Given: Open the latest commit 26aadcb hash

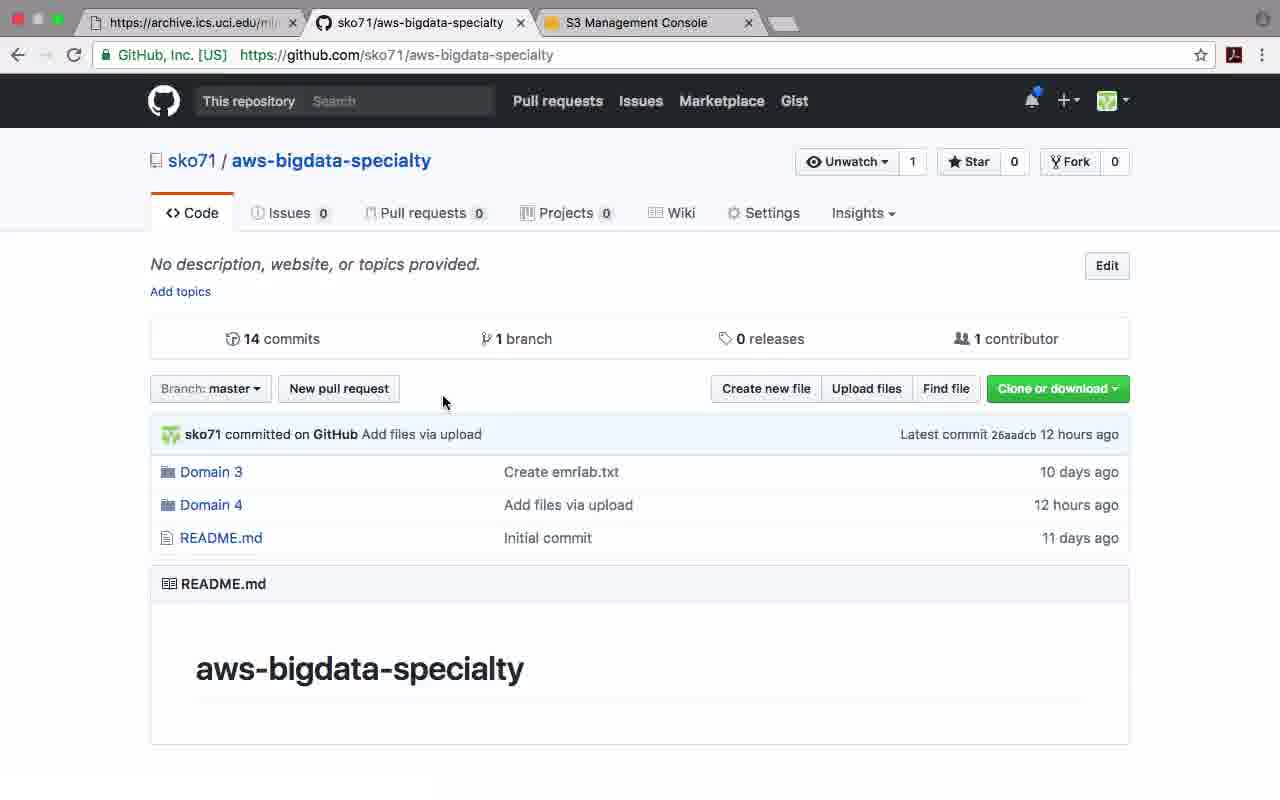Looking at the screenshot, I should coord(1013,435).
